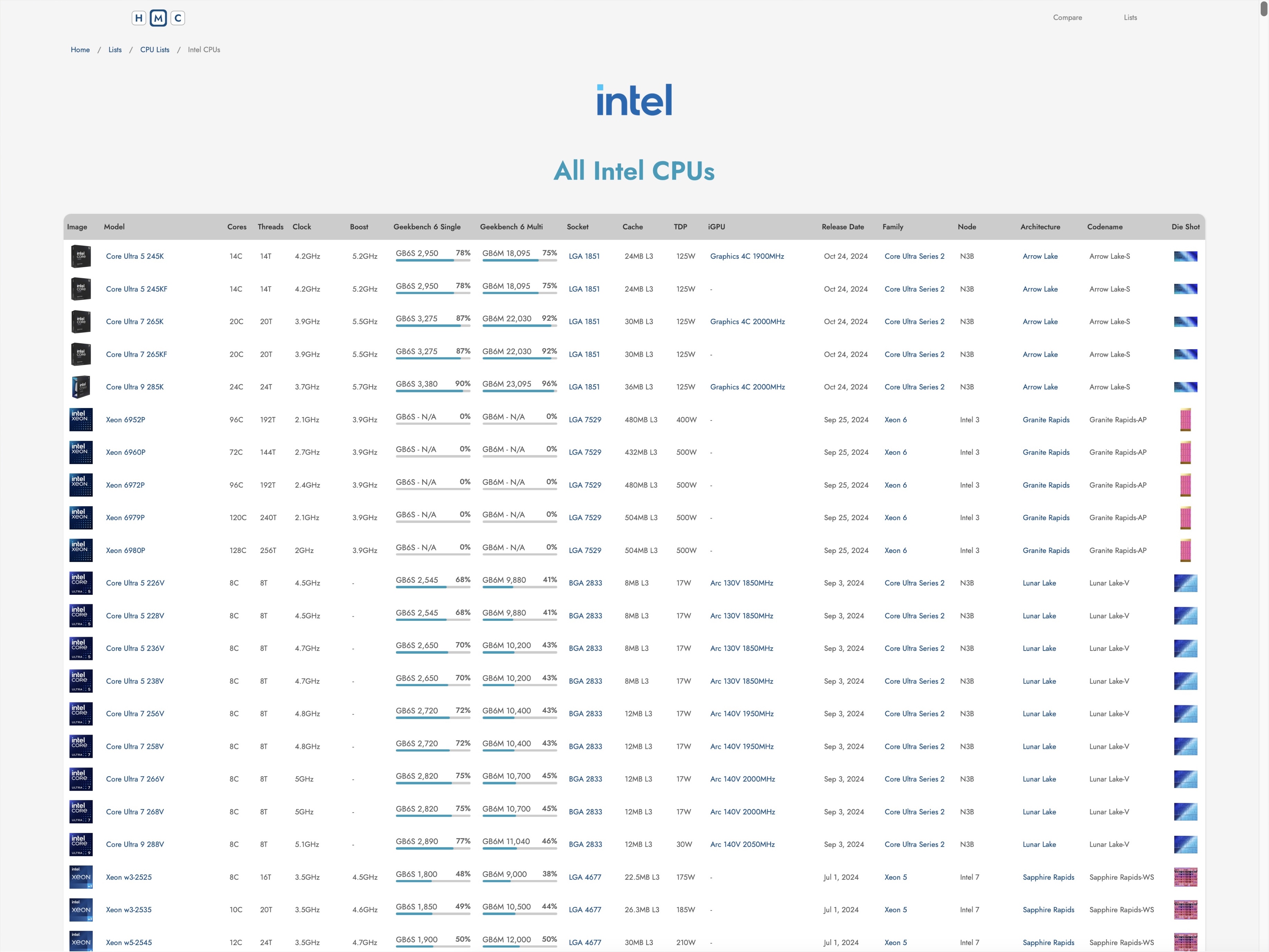This screenshot has width=1269, height=952.
Task: Open die shot for Xeon w3-2535
Action: coord(1185,909)
